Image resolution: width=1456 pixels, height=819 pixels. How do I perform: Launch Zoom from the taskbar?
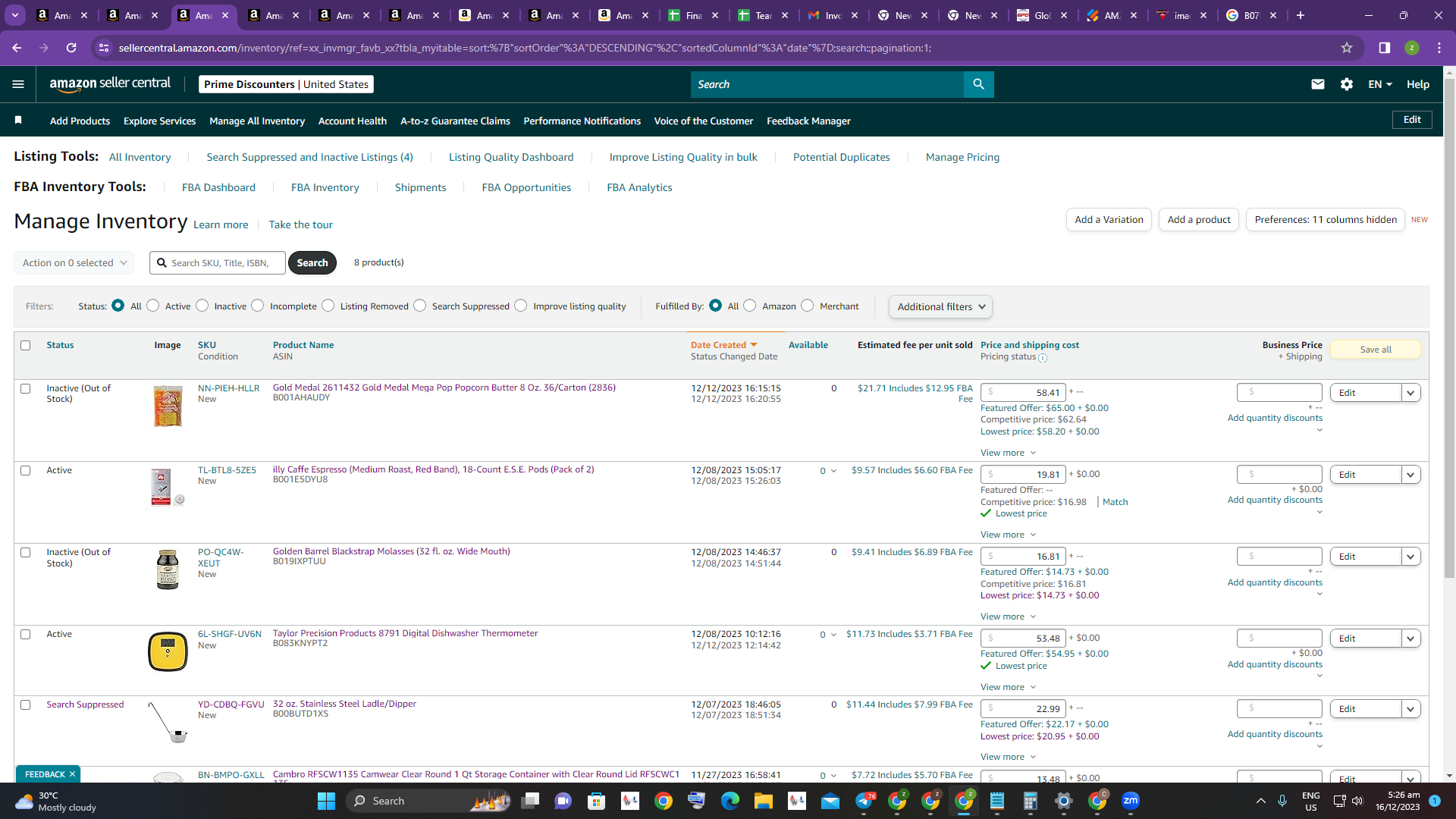point(1131,801)
